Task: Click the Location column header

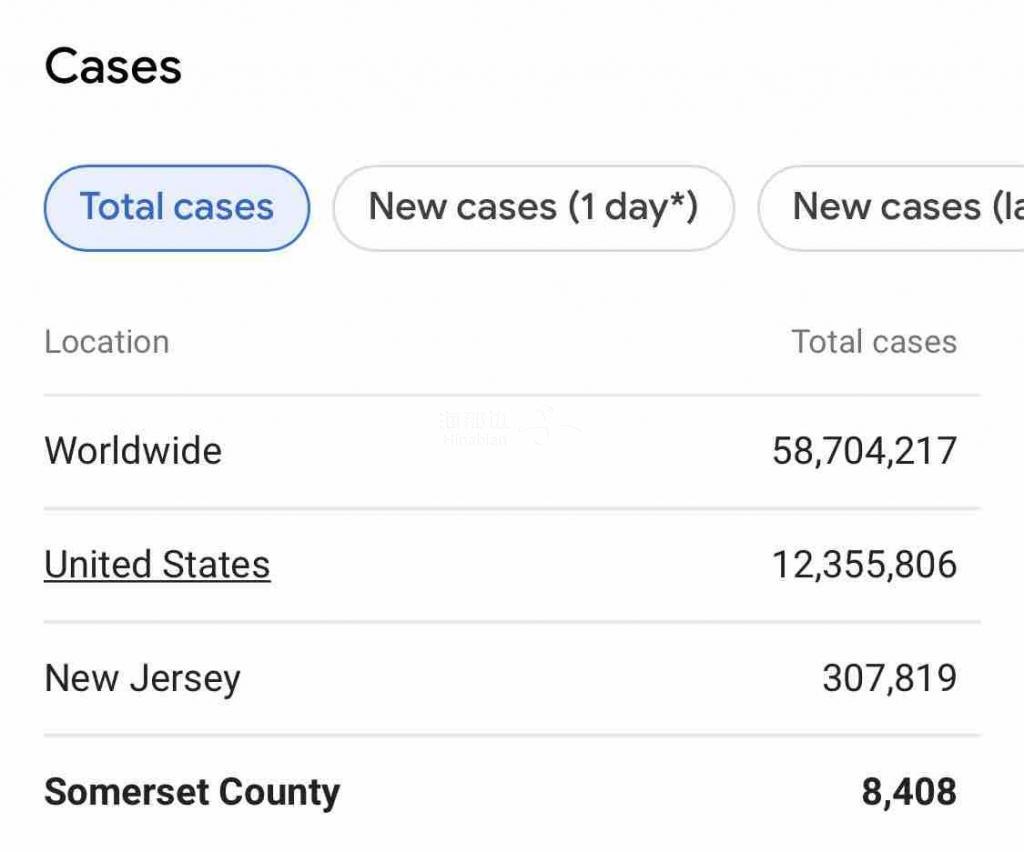Action: click(x=107, y=342)
